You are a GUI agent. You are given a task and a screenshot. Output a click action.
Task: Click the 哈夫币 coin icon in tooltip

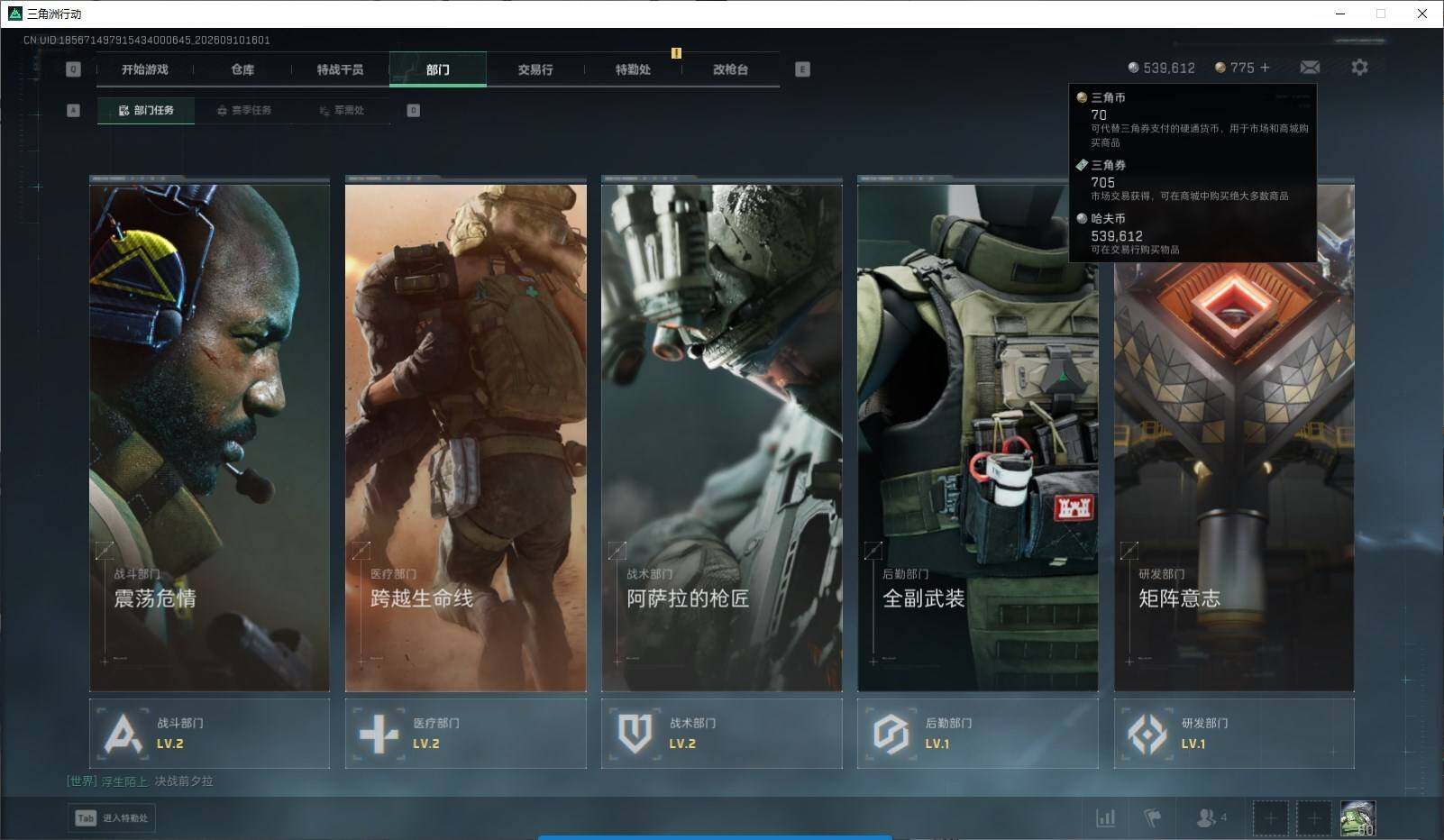[1082, 218]
